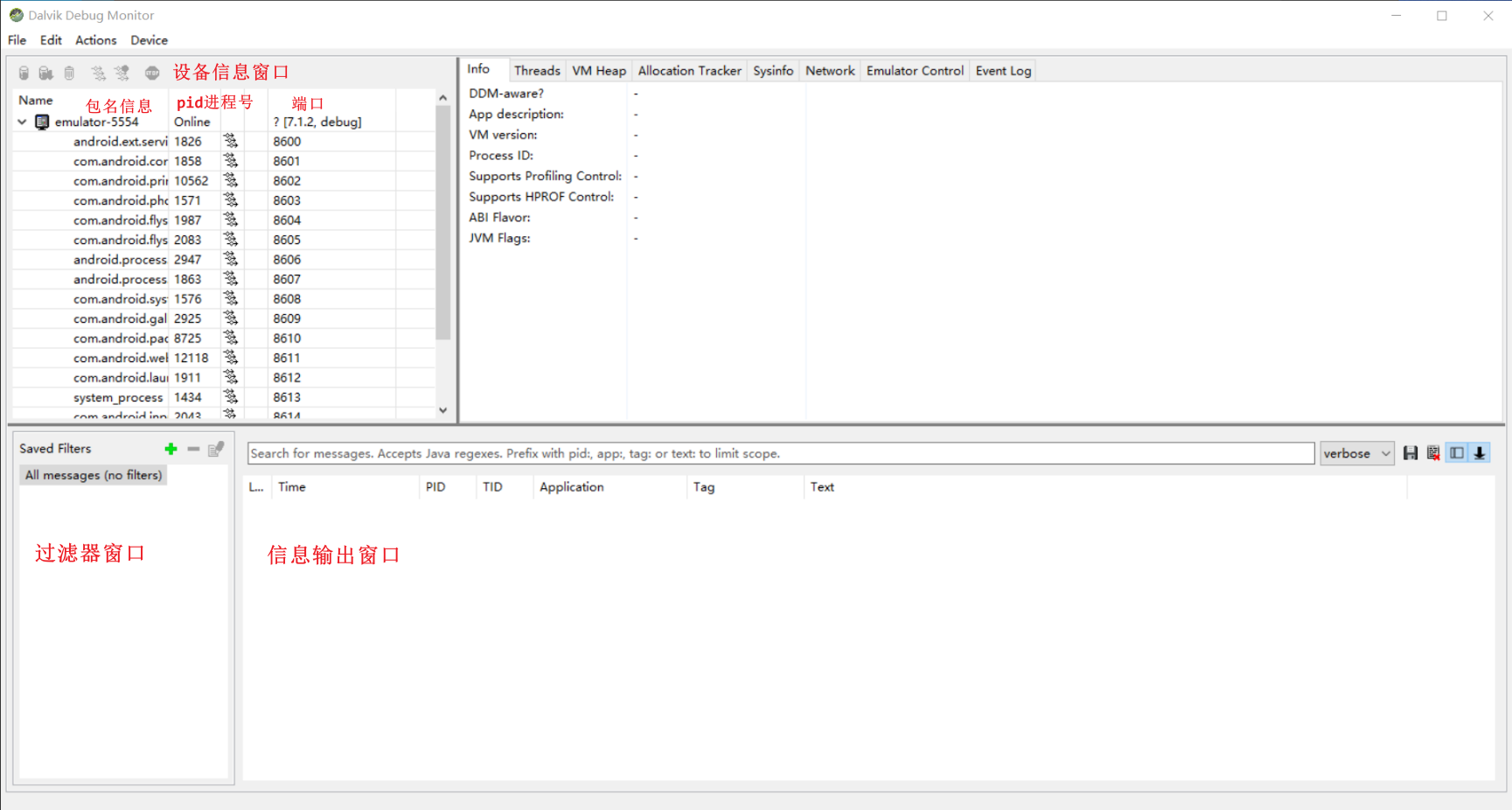Save logcat output with floppy disk icon
The width and height of the screenshot is (1512, 810).
tap(1411, 453)
